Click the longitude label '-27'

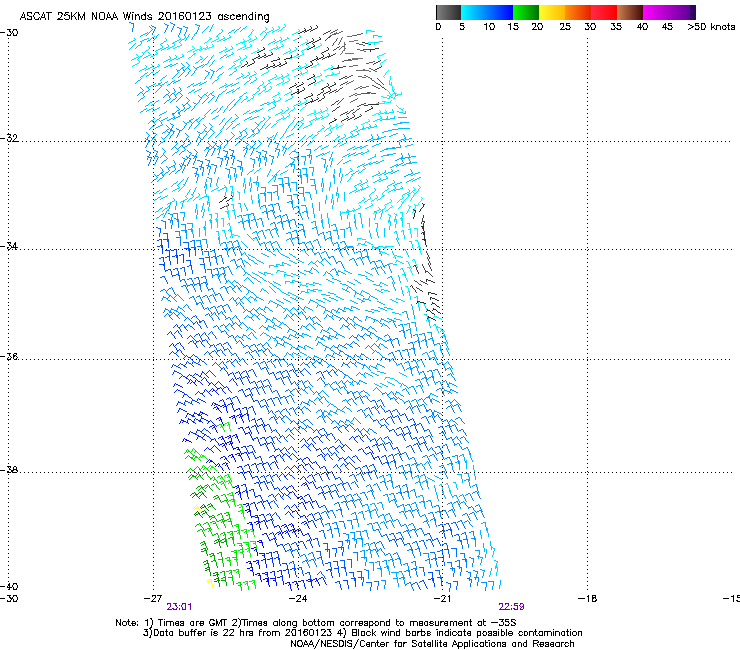point(153,599)
